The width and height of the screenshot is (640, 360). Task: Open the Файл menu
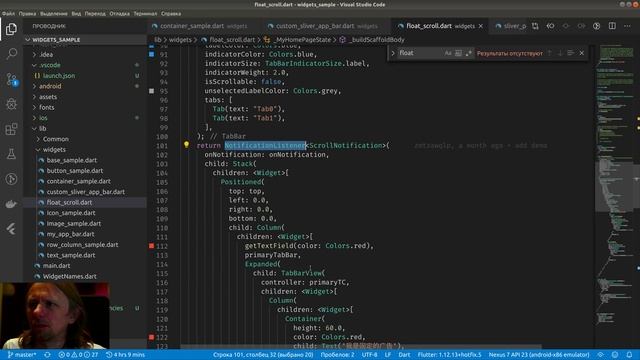[9, 13]
